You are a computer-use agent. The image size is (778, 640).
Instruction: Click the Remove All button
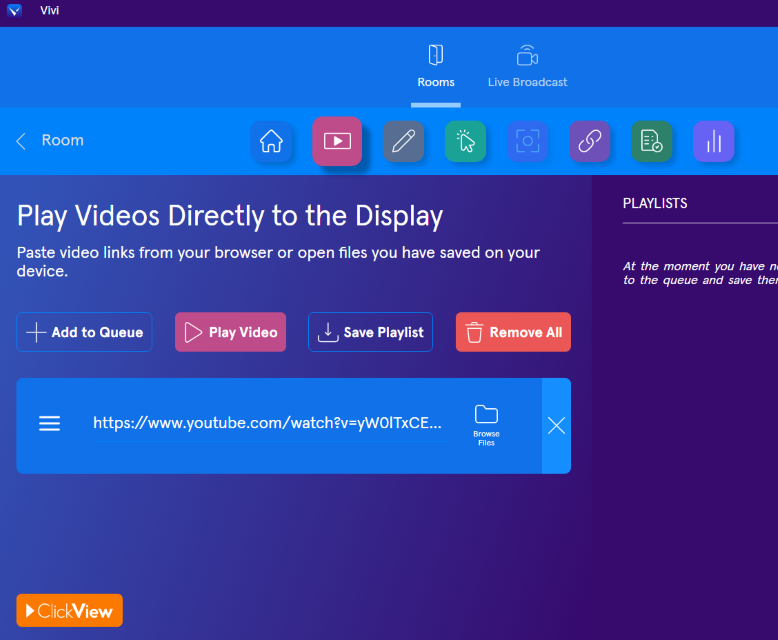(x=513, y=332)
